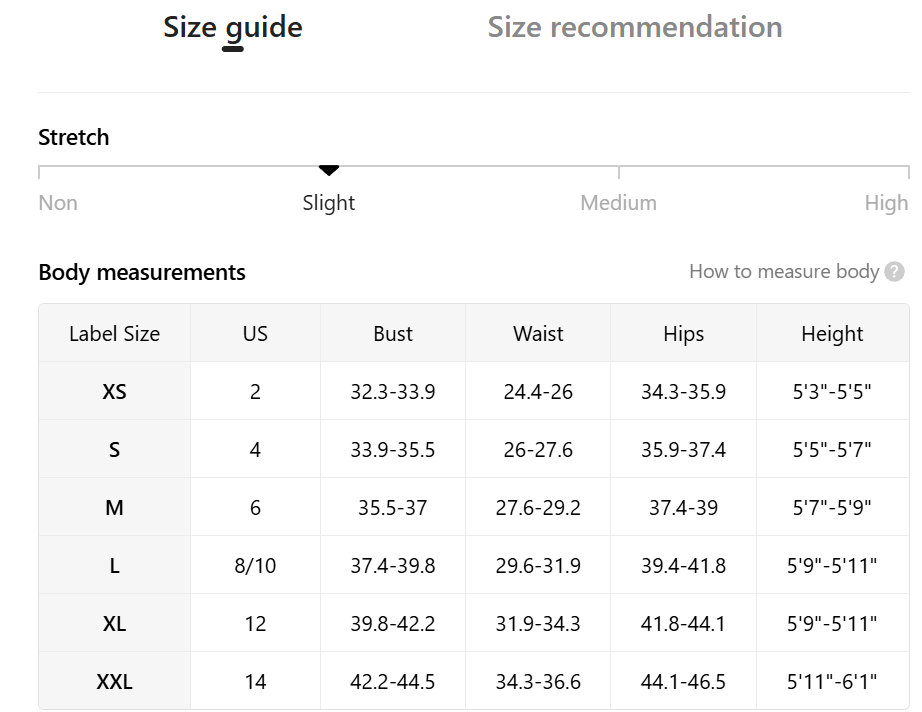
Task: Select the XL label size row
Action: coord(115,624)
